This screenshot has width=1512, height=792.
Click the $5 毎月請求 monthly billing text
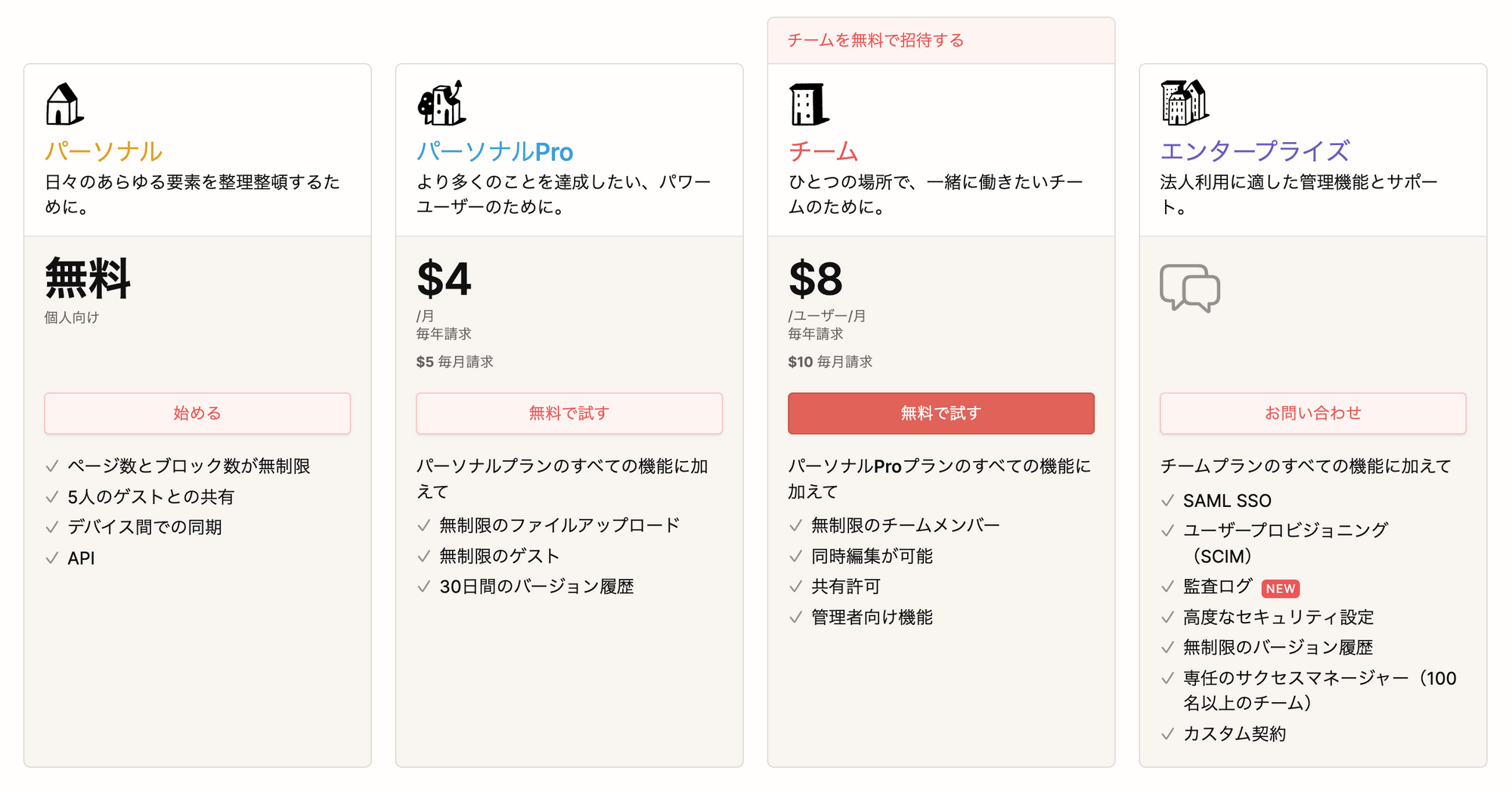point(454,362)
